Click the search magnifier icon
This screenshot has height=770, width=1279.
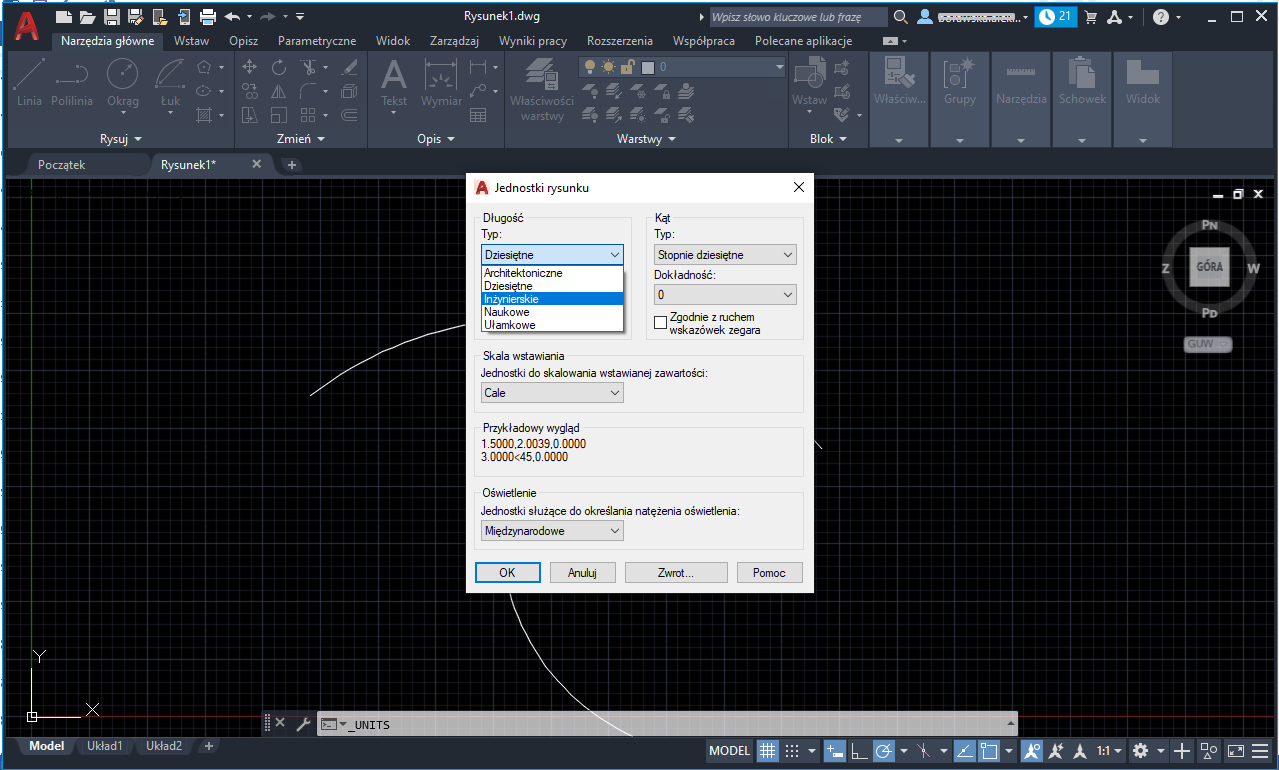click(x=901, y=17)
